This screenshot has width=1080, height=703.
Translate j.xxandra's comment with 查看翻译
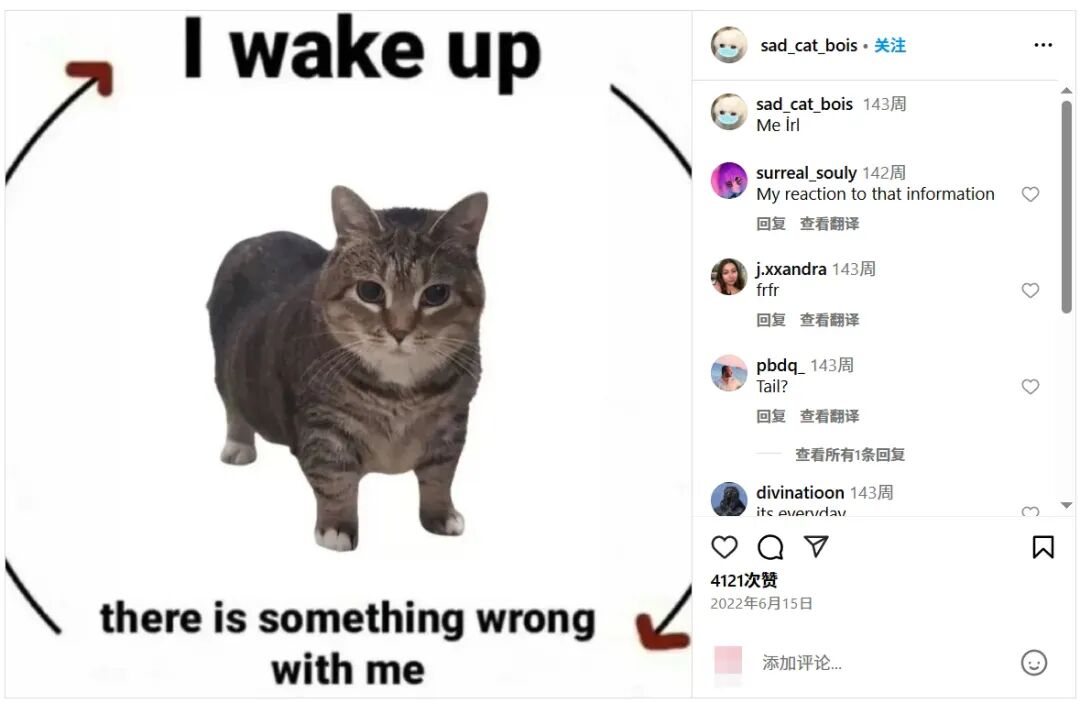(x=829, y=320)
